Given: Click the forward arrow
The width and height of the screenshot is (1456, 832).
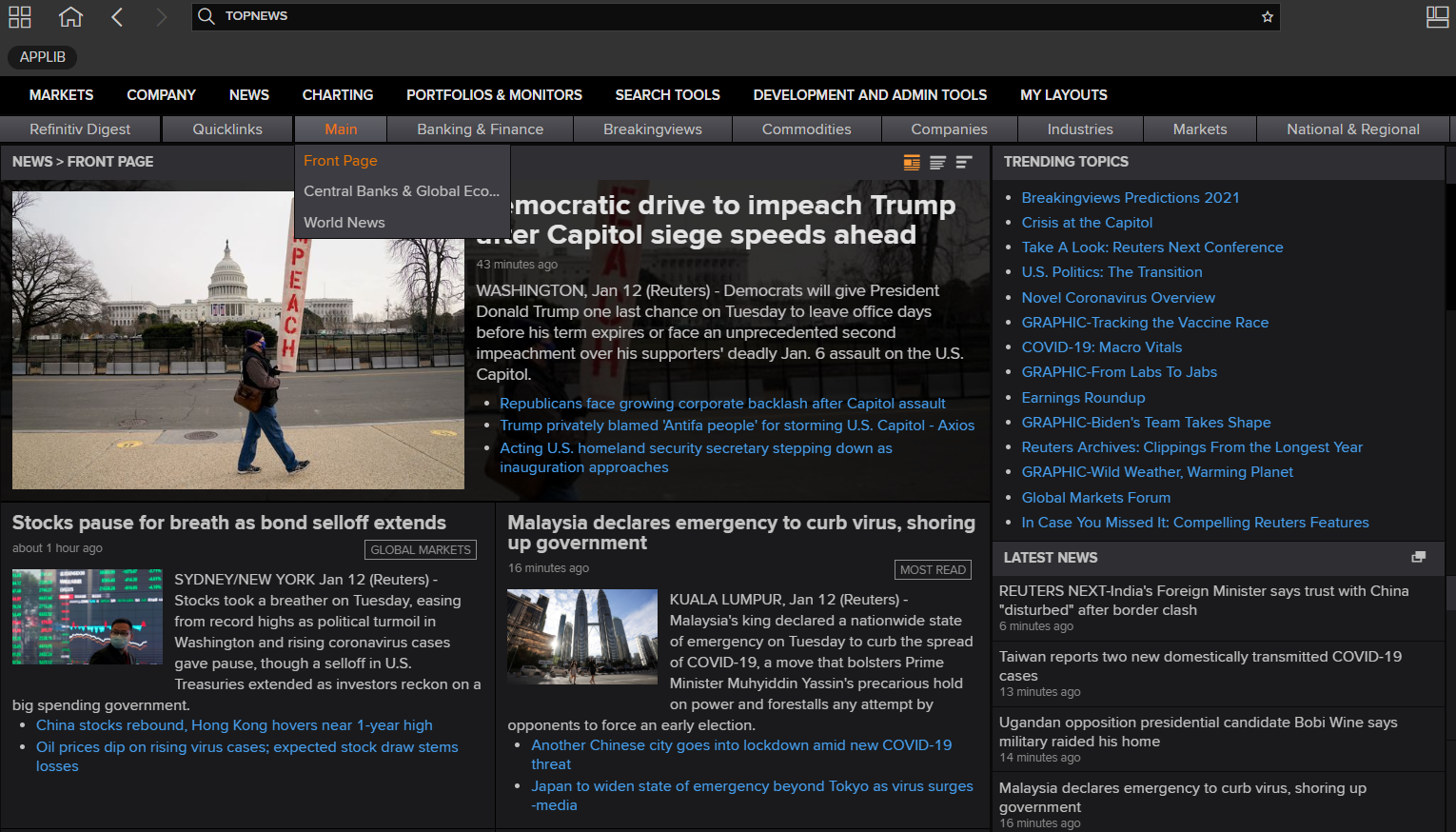Looking at the screenshot, I should click(161, 16).
